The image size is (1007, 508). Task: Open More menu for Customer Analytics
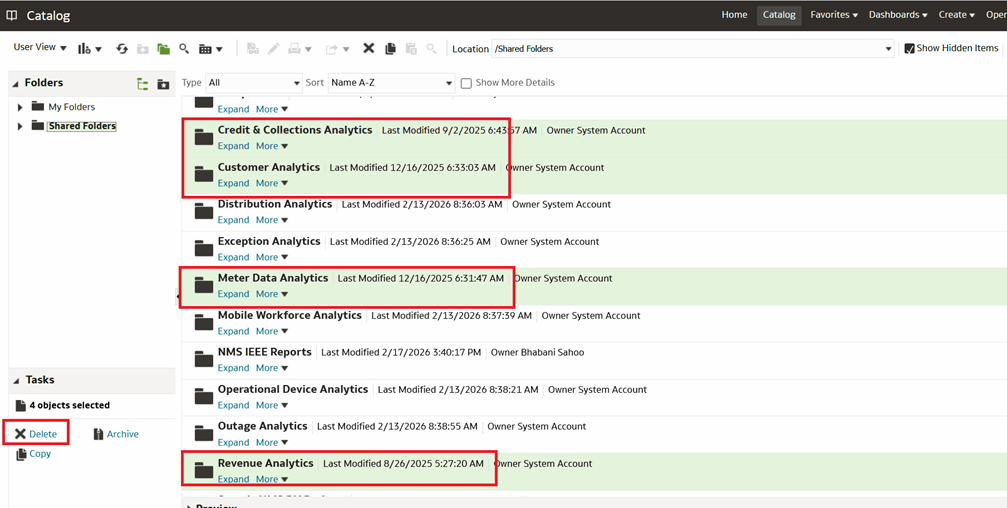tap(272, 184)
